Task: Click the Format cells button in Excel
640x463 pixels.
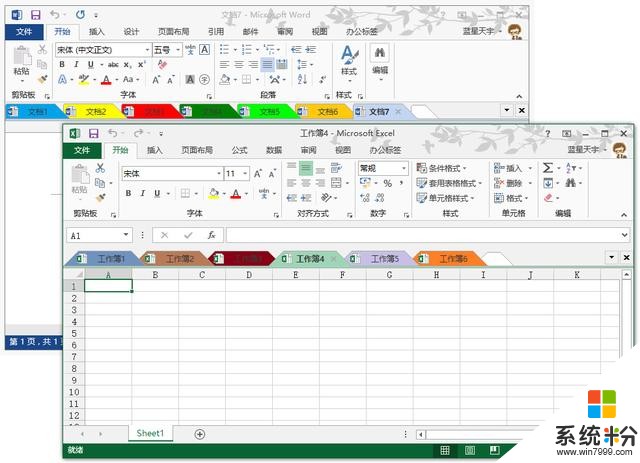Action: point(511,198)
